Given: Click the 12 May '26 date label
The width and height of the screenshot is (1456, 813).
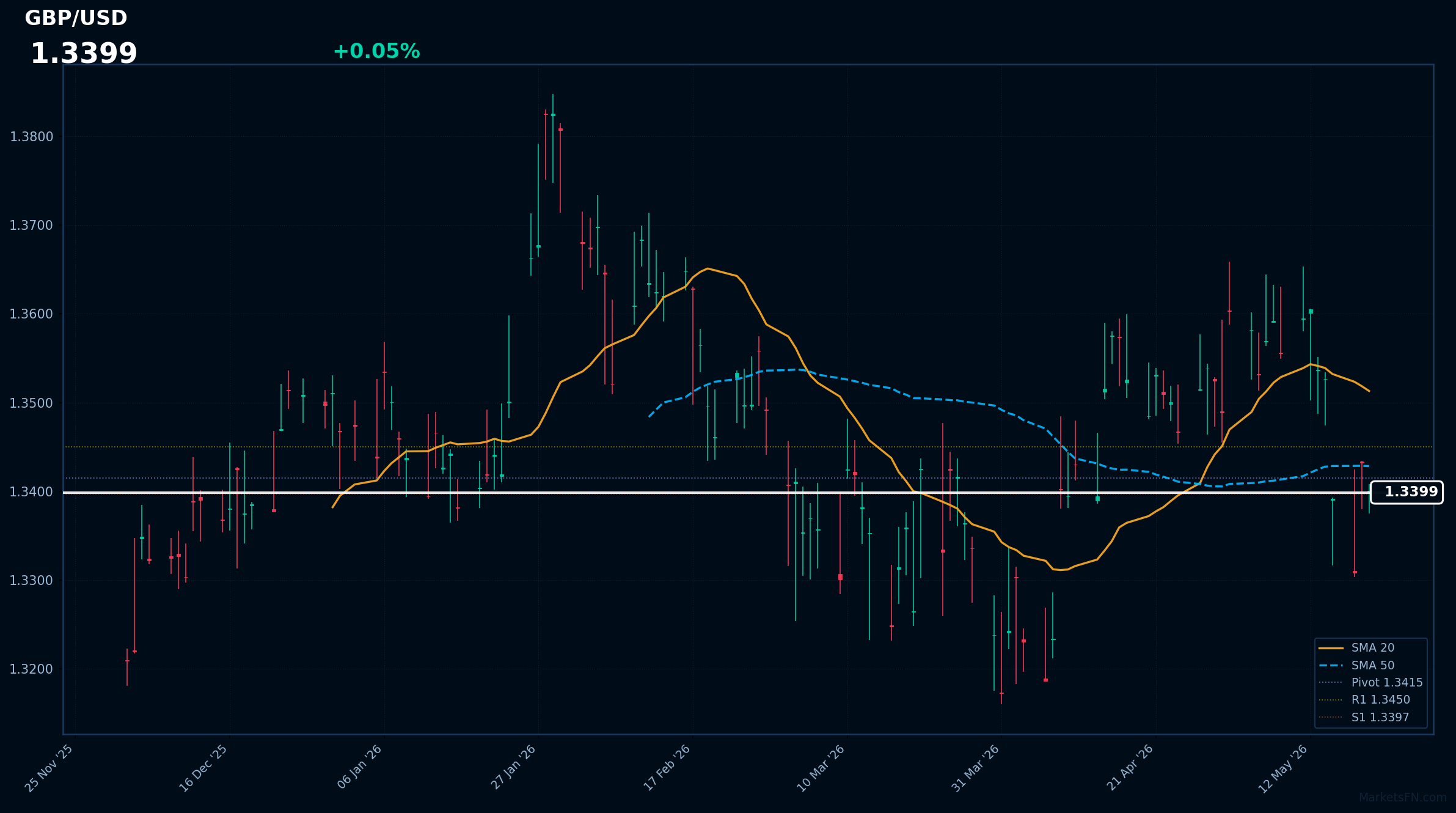Looking at the screenshot, I should 1283,768.
